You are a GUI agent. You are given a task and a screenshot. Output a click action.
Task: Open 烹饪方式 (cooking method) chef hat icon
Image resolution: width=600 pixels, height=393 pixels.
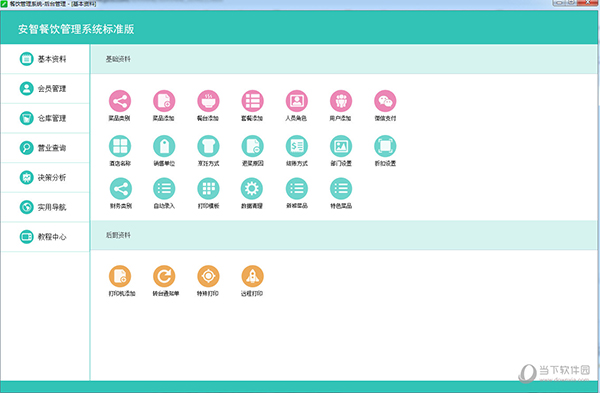coord(208,146)
